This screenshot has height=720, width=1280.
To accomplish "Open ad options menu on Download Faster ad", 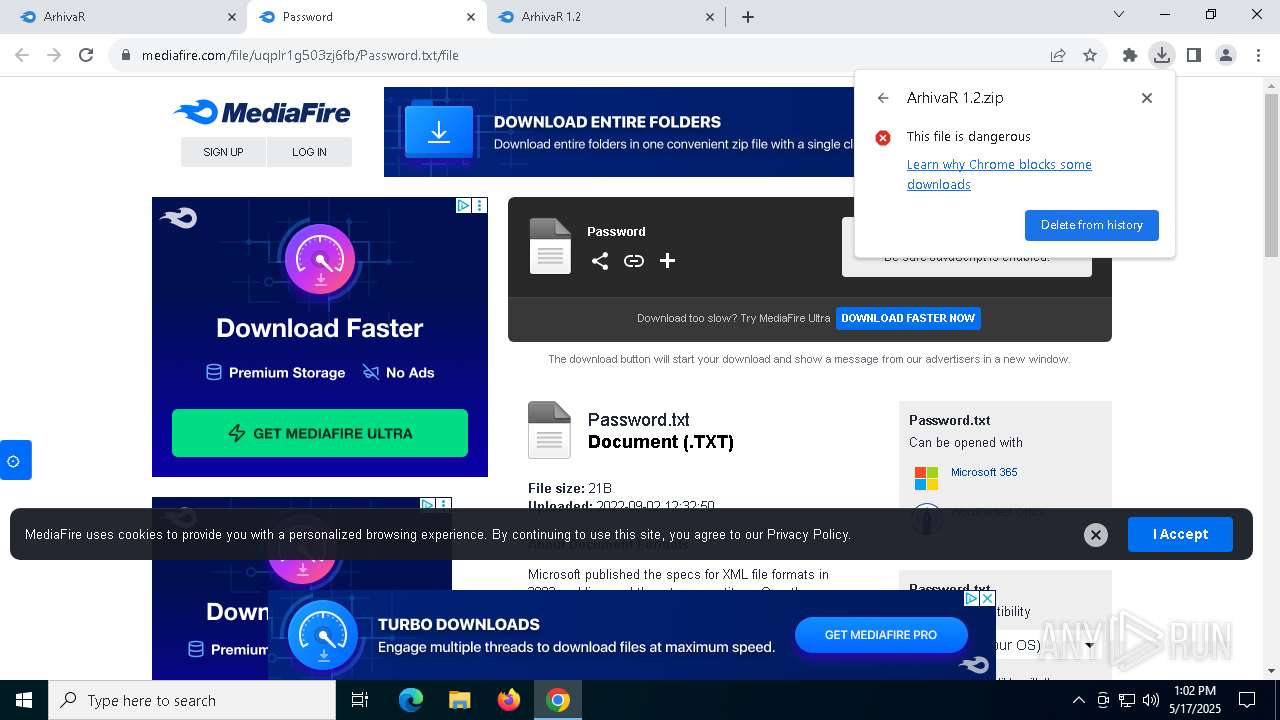I will point(479,205).
